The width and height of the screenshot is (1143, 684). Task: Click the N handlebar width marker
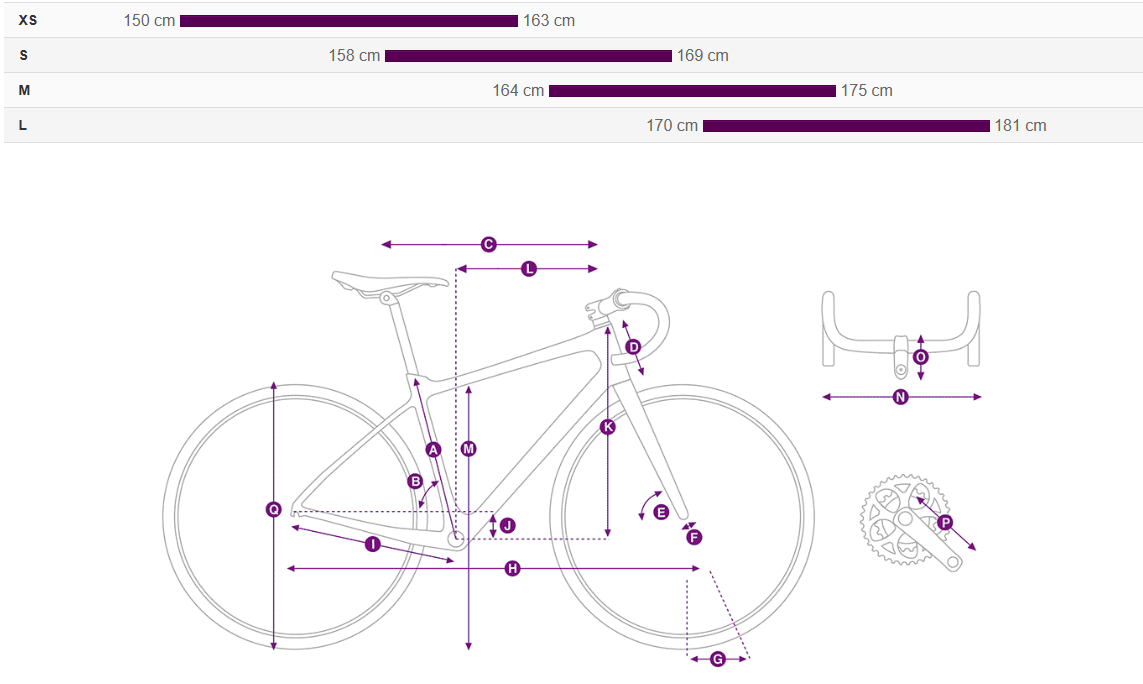click(901, 397)
